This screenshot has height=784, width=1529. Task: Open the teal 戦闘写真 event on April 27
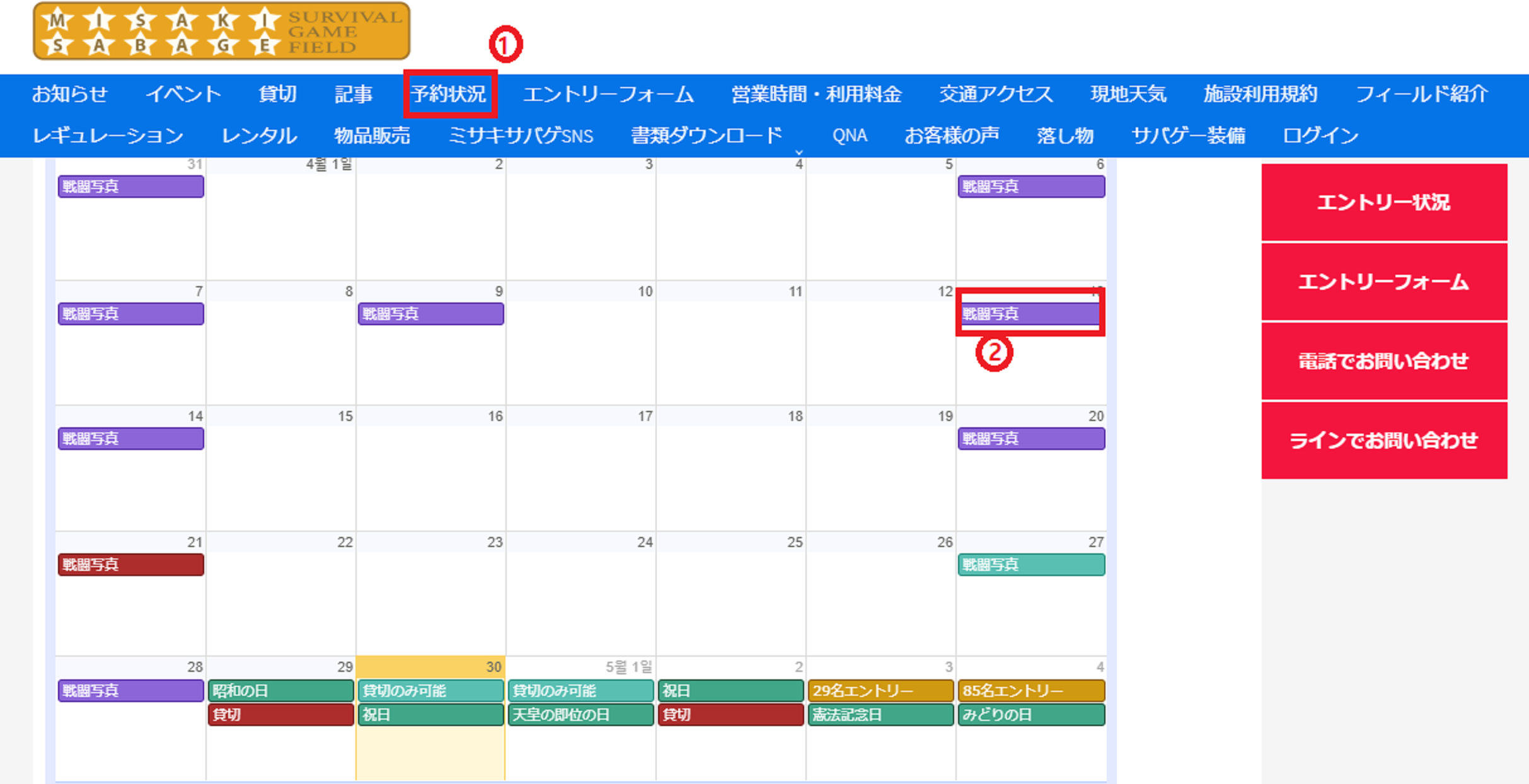[x=1031, y=565]
